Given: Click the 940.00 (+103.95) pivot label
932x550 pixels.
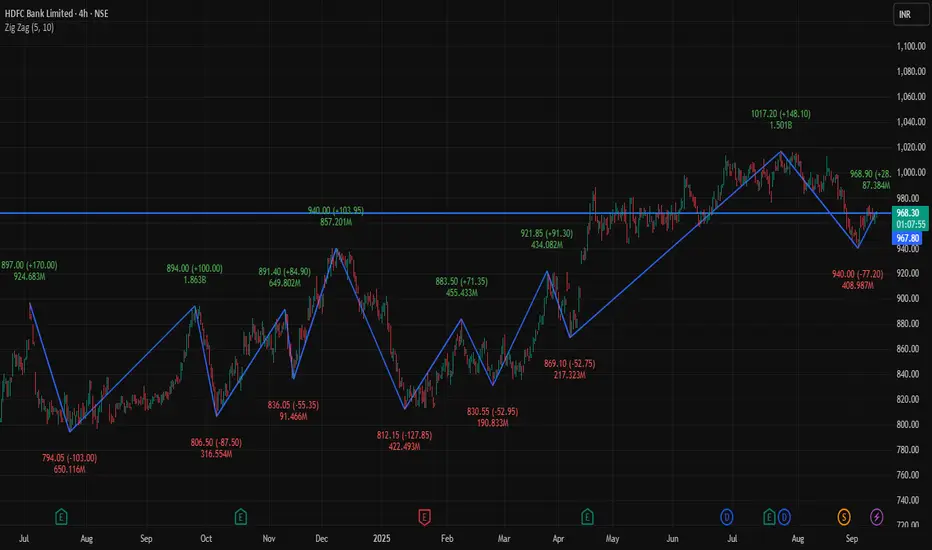Looking at the screenshot, I should tap(336, 210).
